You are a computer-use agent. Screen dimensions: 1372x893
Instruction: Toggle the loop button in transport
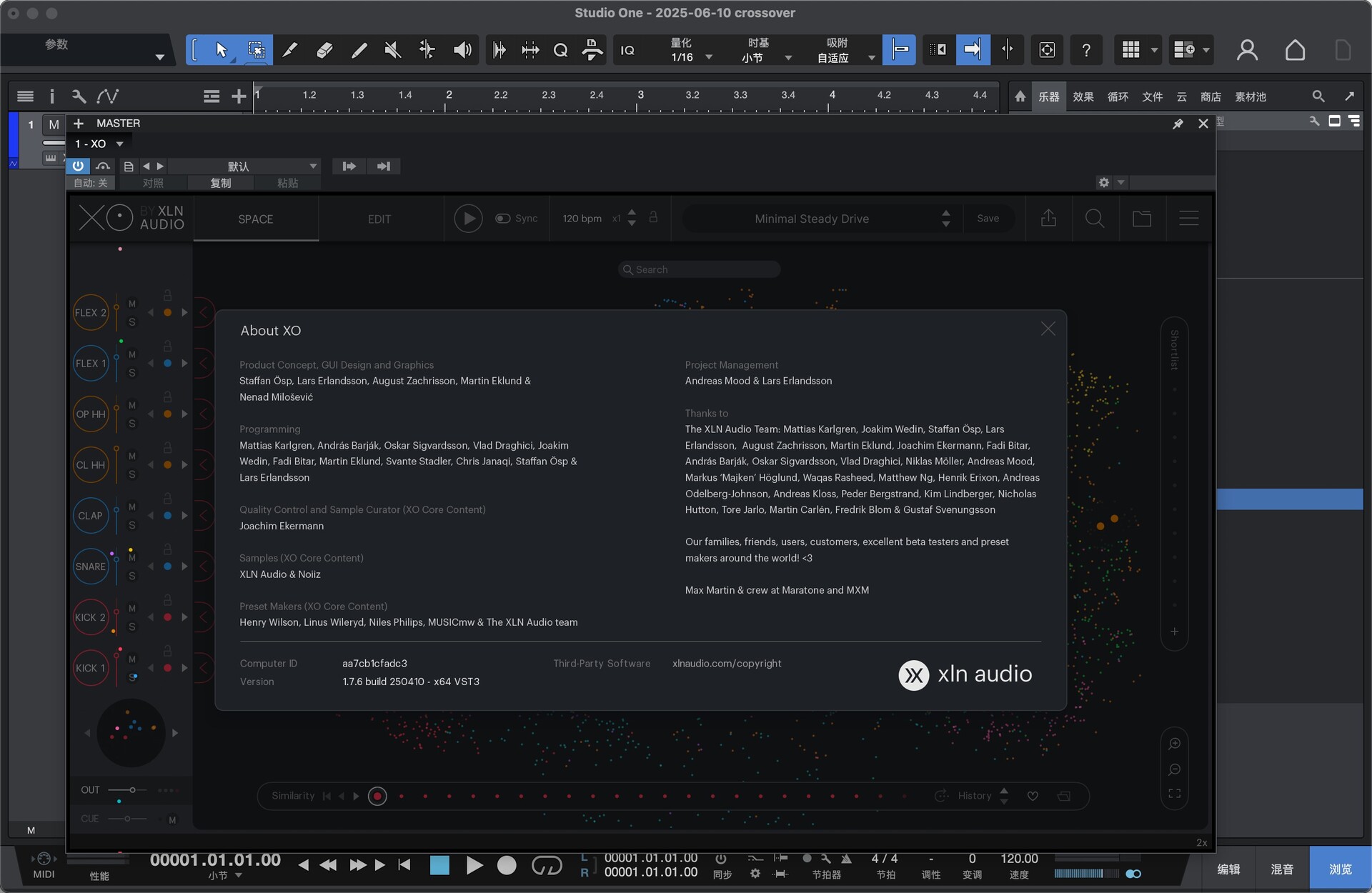click(547, 866)
